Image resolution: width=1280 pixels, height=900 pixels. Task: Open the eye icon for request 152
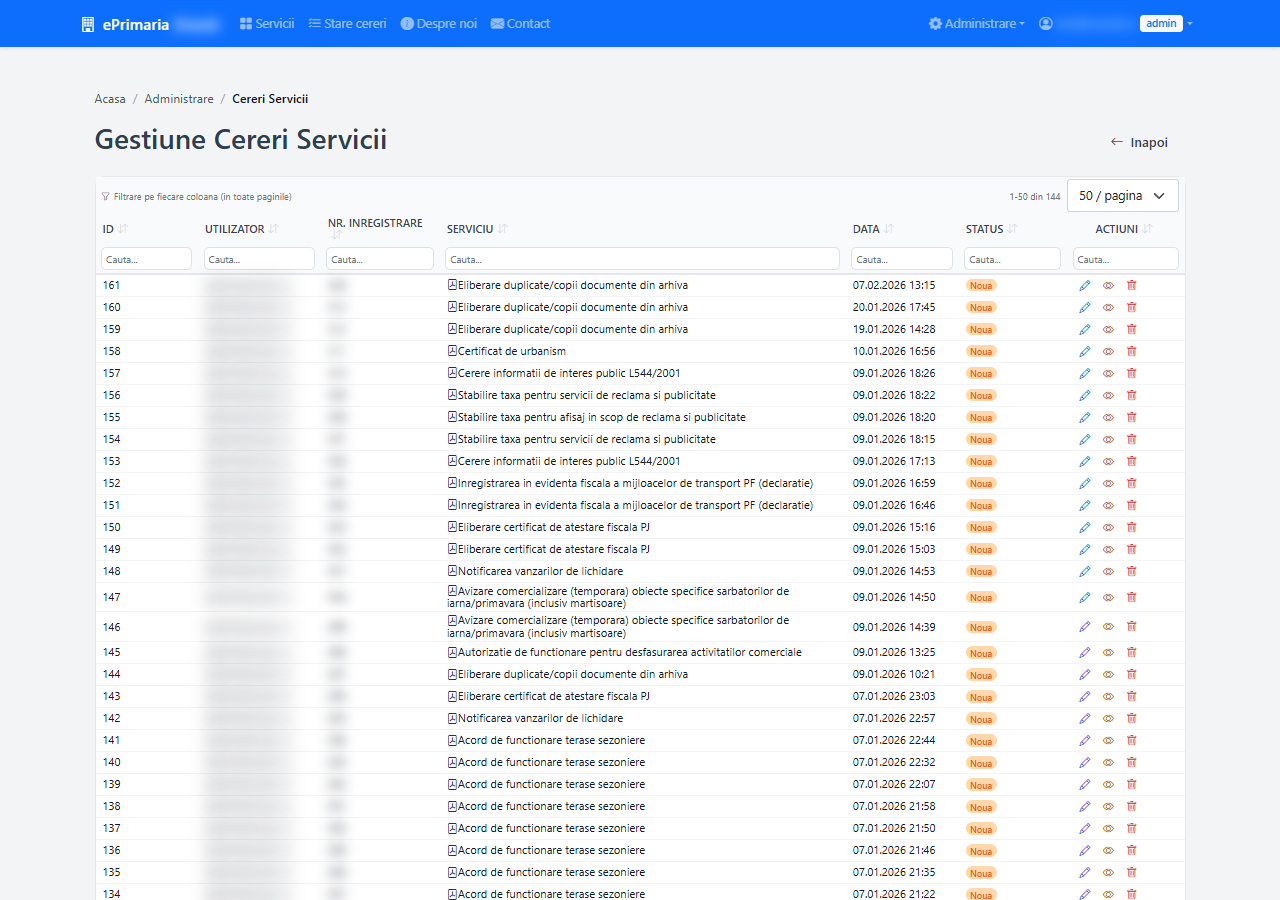click(1108, 483)
